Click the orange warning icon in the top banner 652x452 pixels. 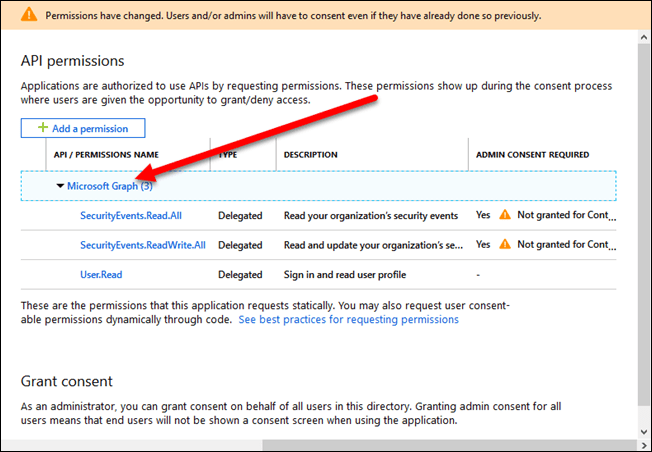coord(30,16)
